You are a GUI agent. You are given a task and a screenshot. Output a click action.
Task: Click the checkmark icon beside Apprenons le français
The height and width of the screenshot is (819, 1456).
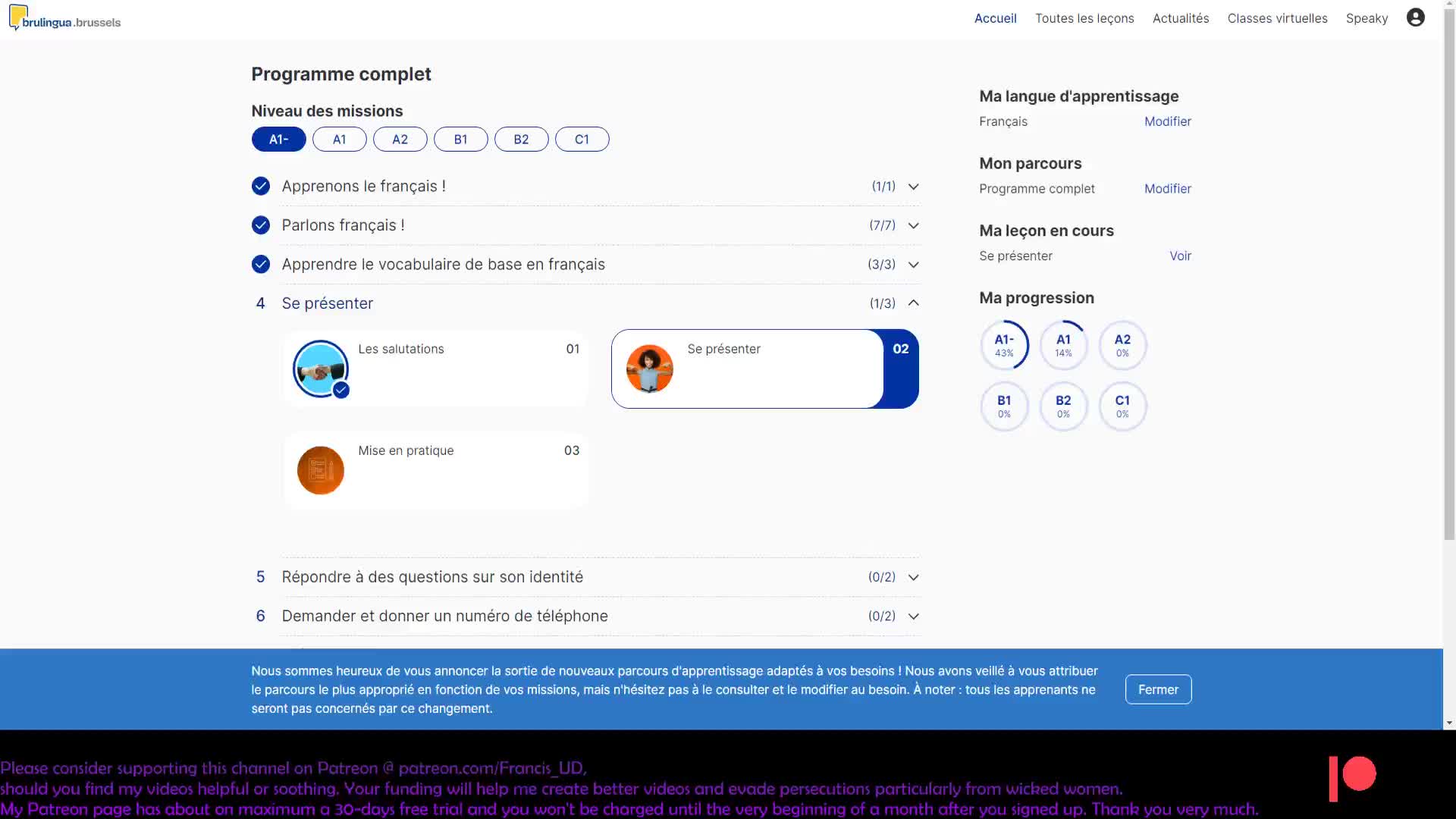pyautogui.click(x=260, y=186)
